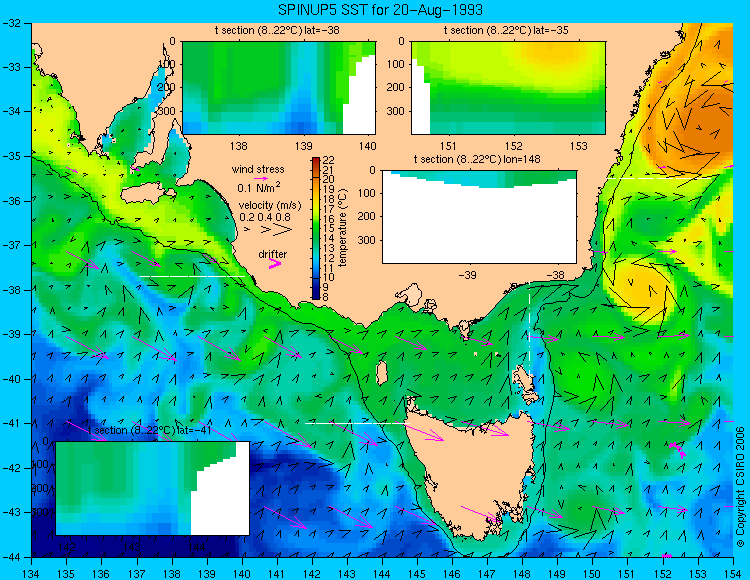
Task: Click the 134 longitude axis label
Action: (32, 574)
